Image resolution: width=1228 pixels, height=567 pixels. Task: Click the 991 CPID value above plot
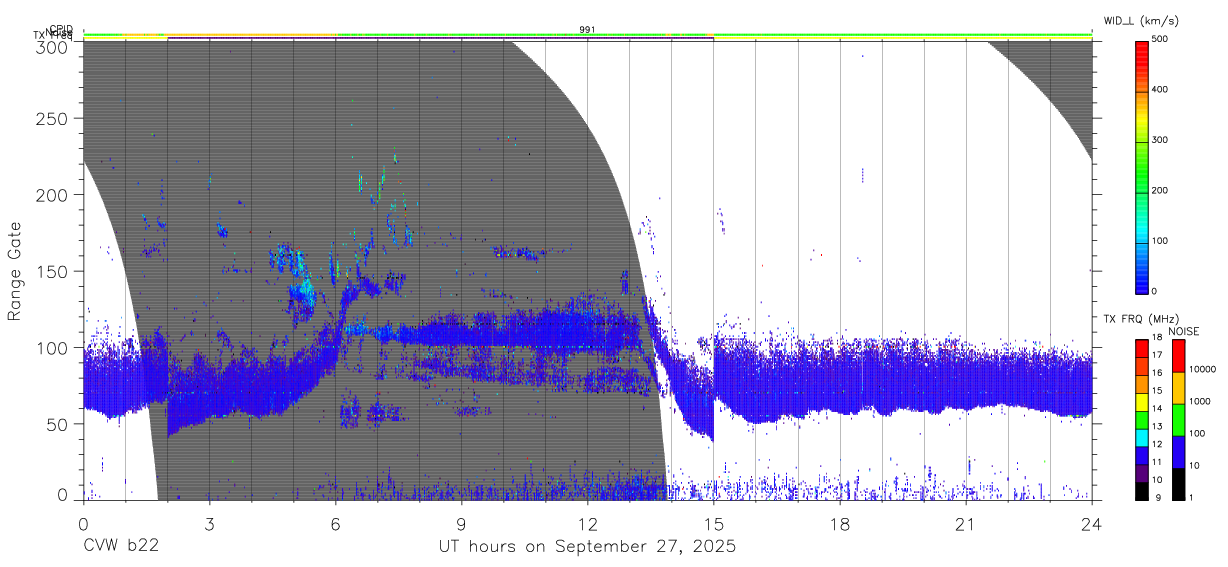[x=587, y=30]
